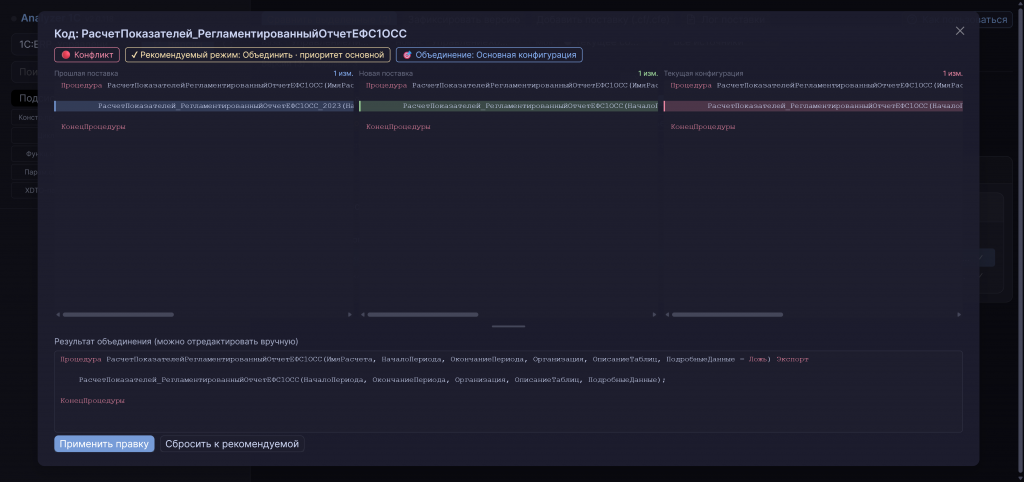The height and width of the screenshot is (482, 1024).
Task: Click horizontal scrollbar thumb of Текущая конфигурация pane
Action: tap(728, 315)
